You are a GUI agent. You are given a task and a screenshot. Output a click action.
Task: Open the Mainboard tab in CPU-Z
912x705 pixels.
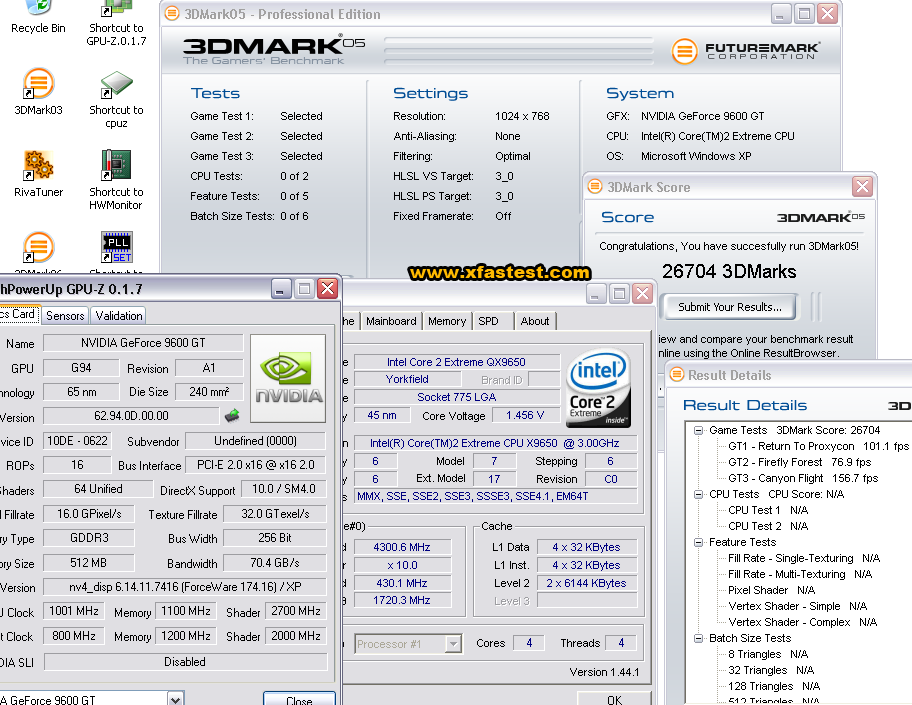click(x=391, y=321)
